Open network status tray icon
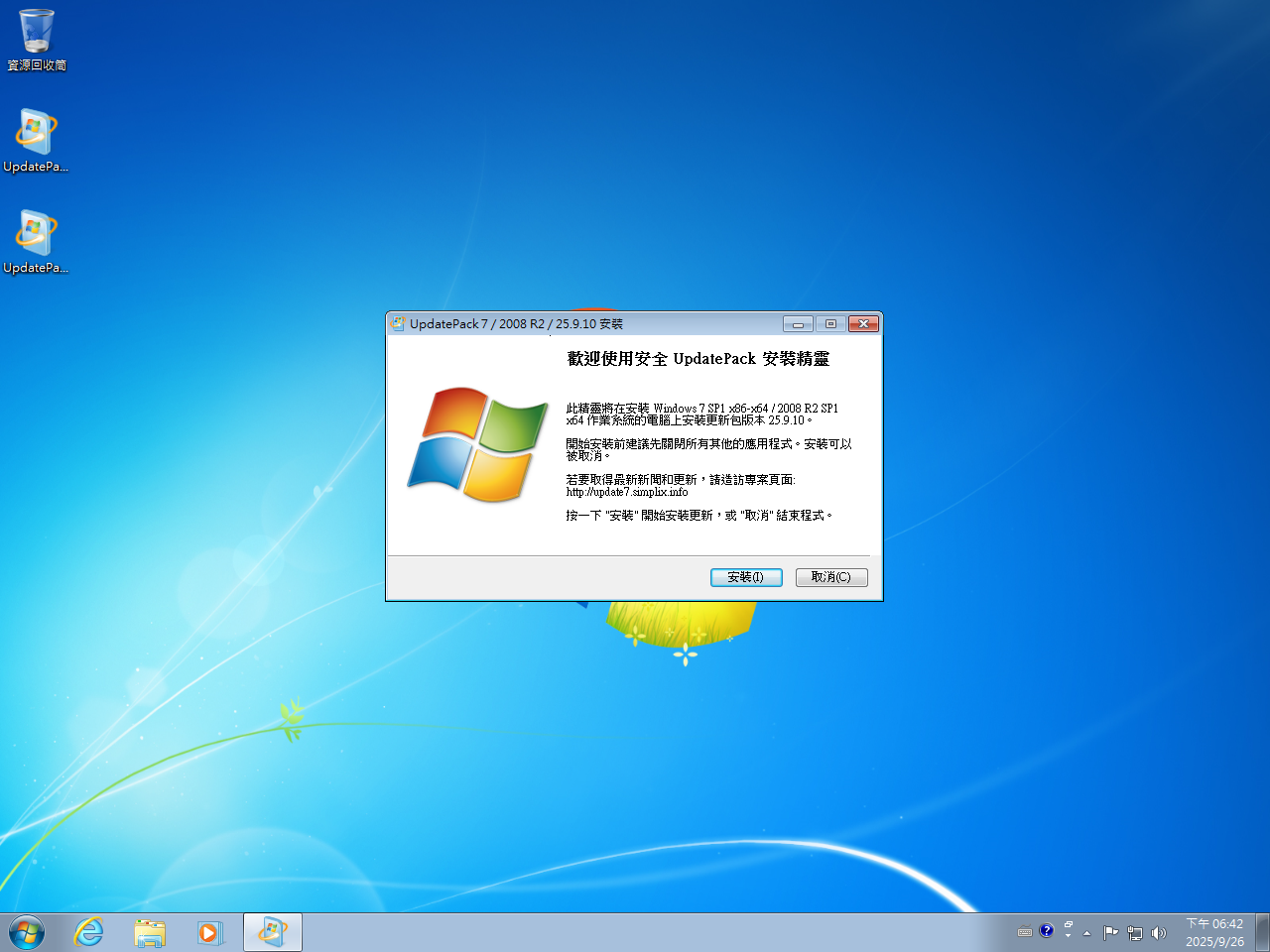The height and width of the screenshot is (952, 1270). coord(1135,933)
